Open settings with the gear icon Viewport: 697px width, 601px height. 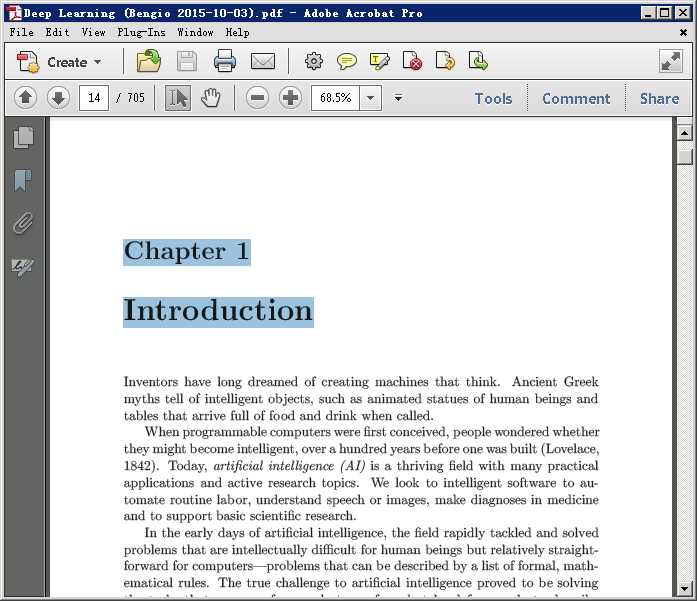coord(314,61)
